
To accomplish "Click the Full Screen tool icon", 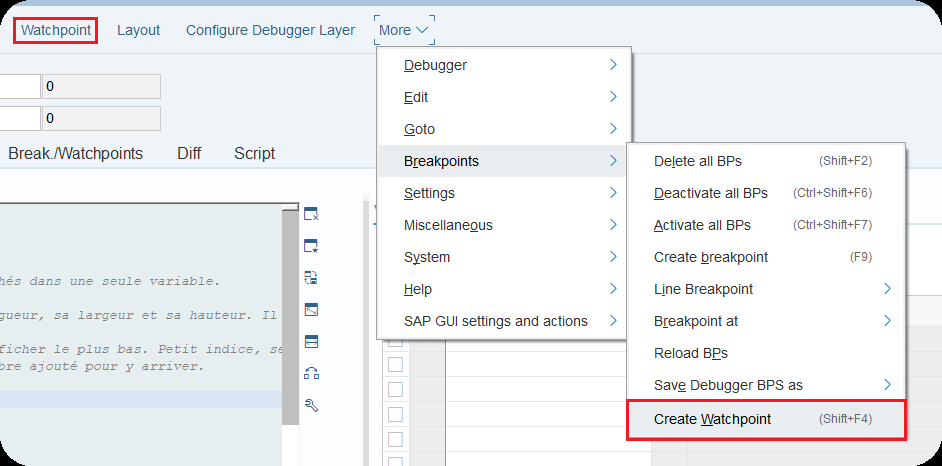I will (311, 310).
